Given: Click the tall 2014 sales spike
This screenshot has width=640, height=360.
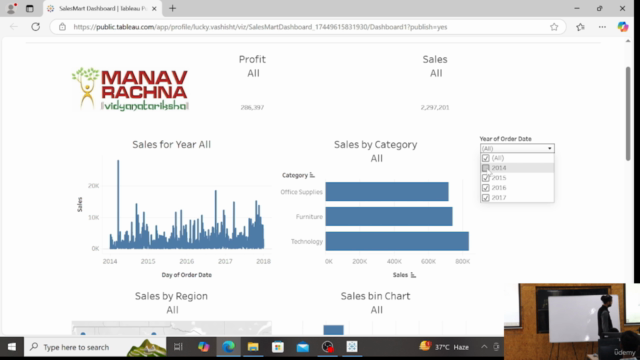Looking at the screenshot, I should coord(118,204).
